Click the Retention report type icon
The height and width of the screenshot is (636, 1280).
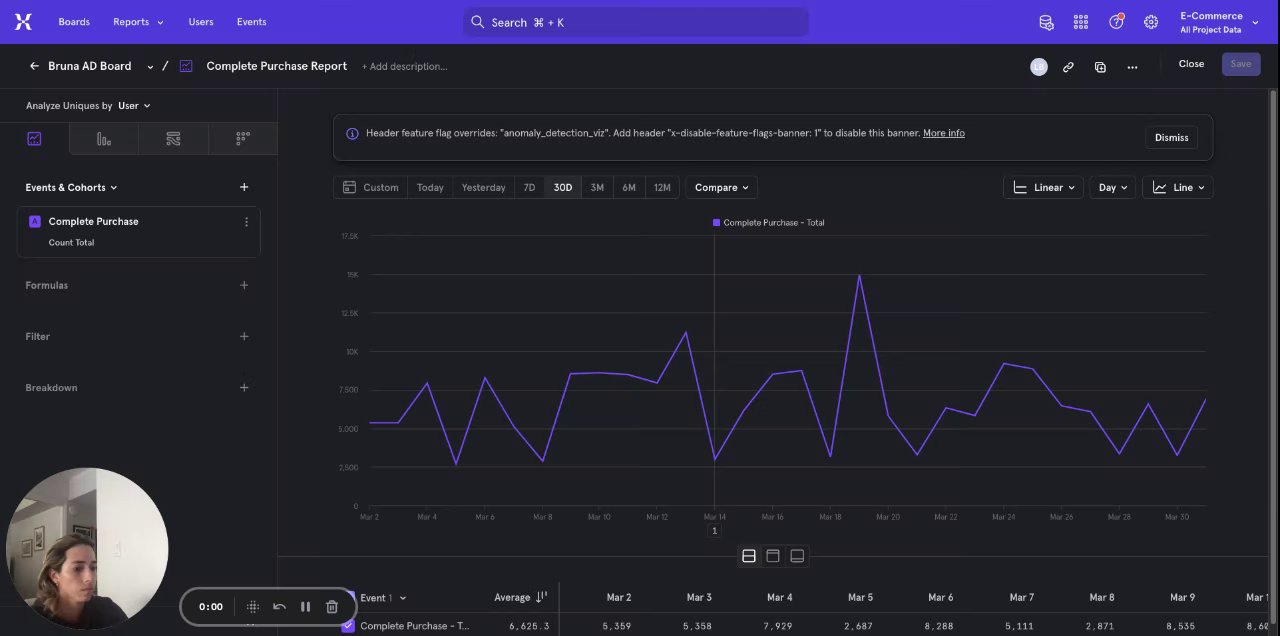click(x=243, y=139)
